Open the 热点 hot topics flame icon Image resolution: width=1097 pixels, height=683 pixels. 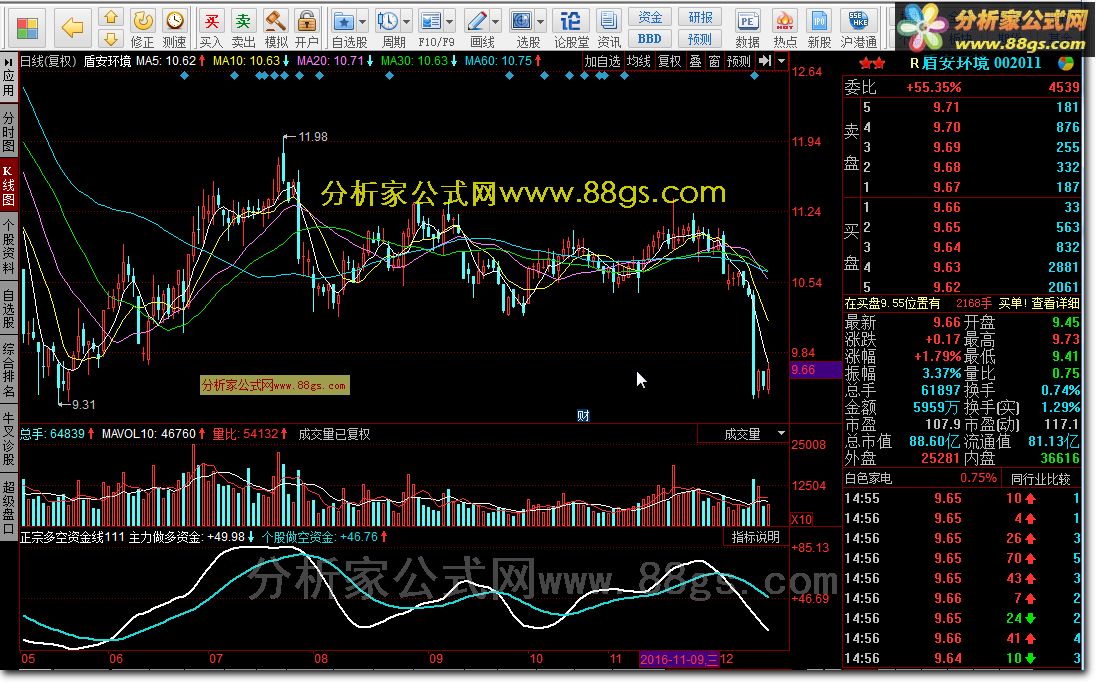coord(785,21)
